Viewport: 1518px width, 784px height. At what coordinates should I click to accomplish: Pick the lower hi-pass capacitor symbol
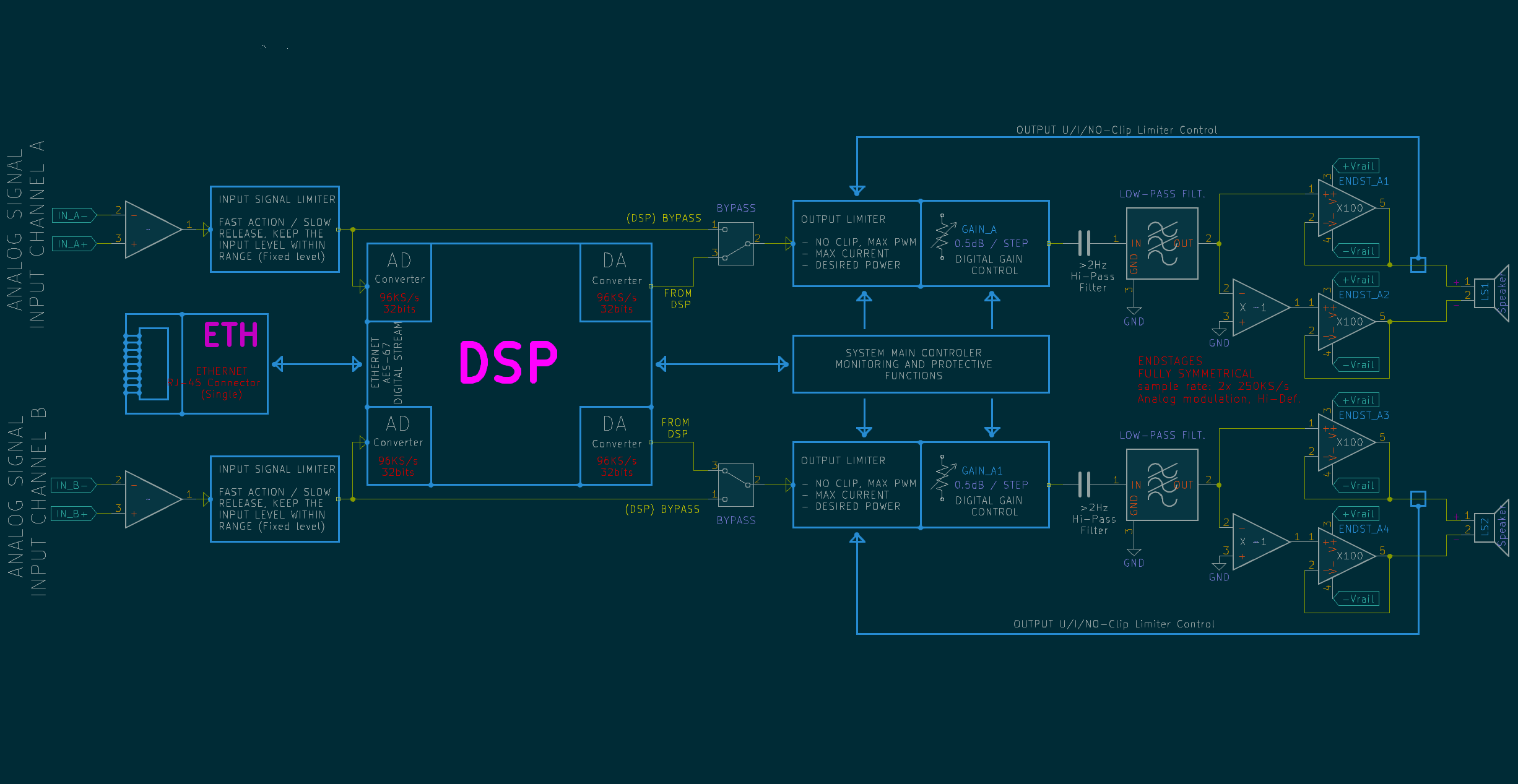pos(1084,485)
